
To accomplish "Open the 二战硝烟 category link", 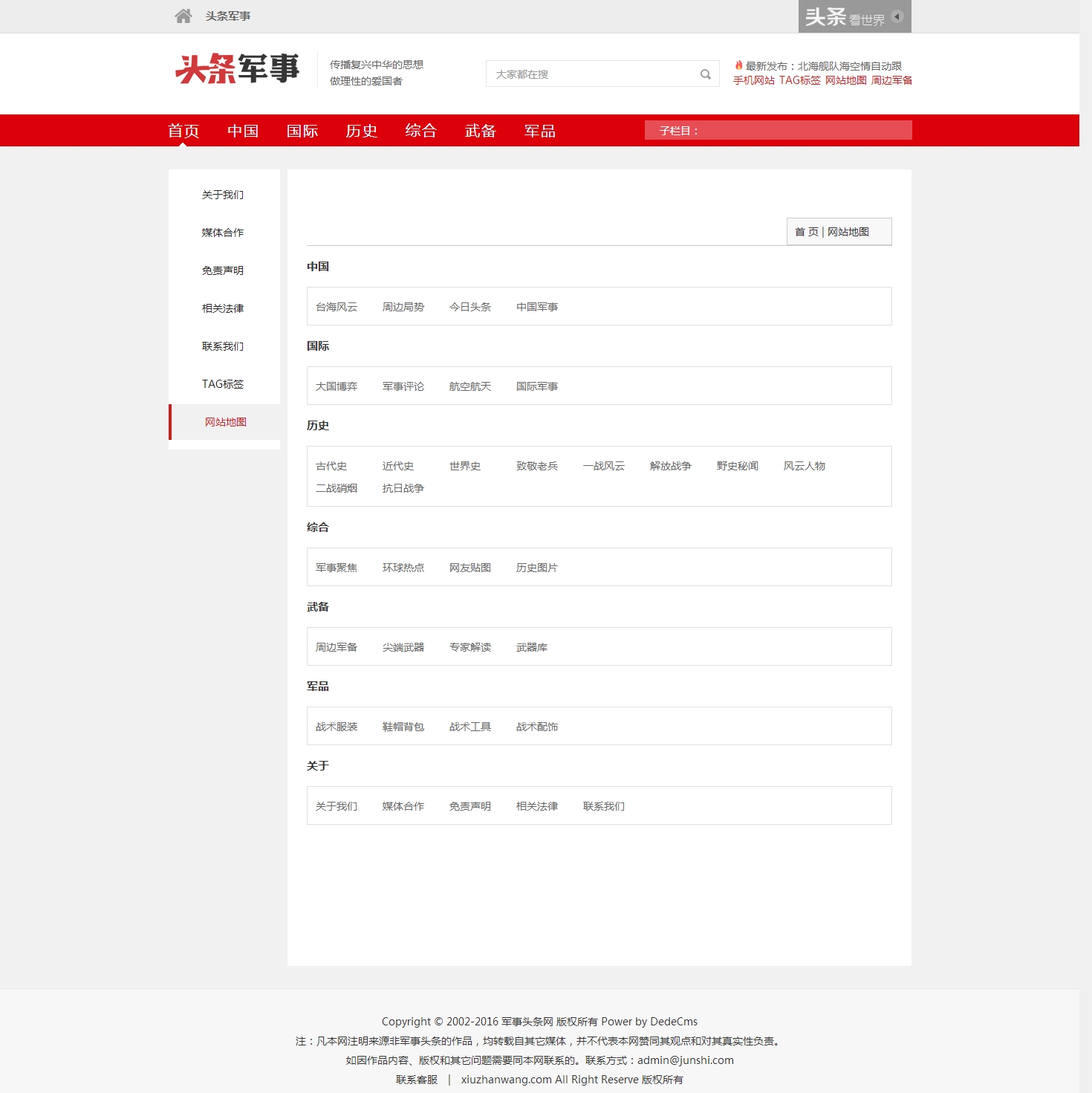I will (337, 488).
